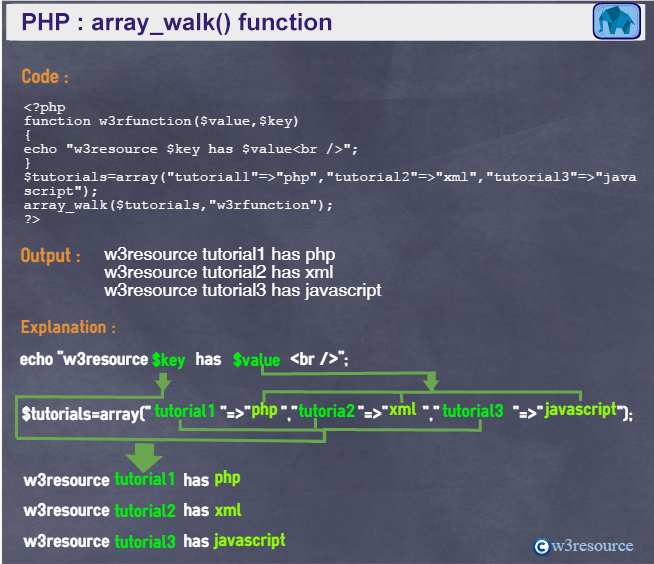
Task: Select Output line "w3resource tutorial3 has javascript"
Action: click(243, 290)
